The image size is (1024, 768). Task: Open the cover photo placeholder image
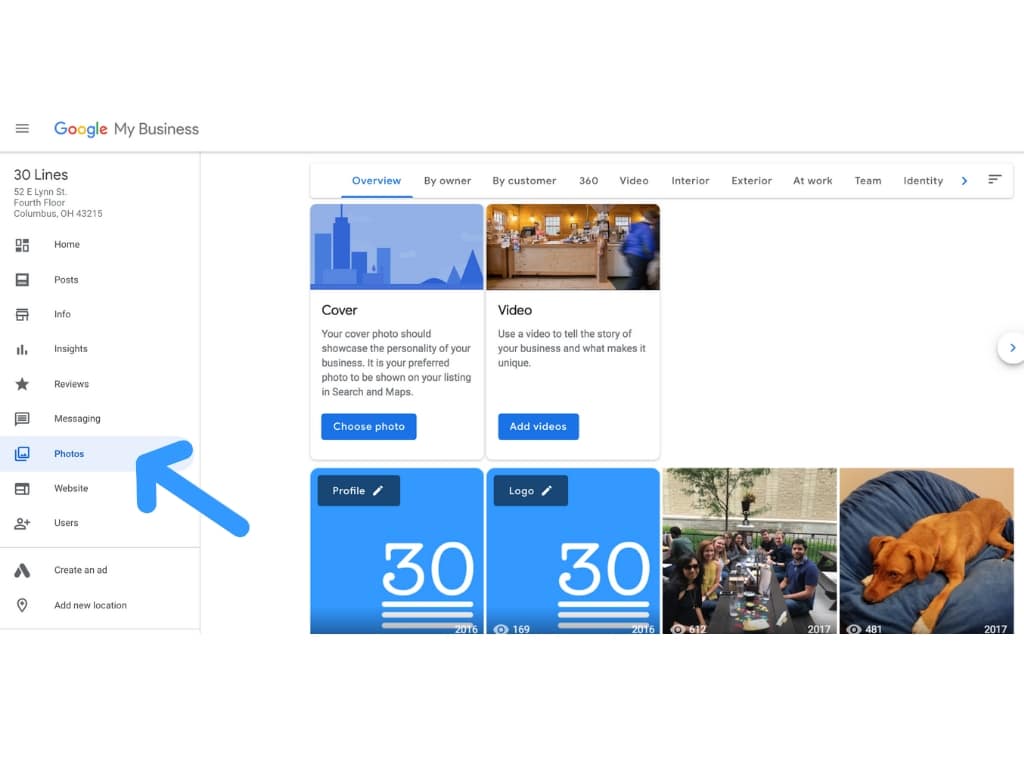pyautogui.click(x=396, y=247)
